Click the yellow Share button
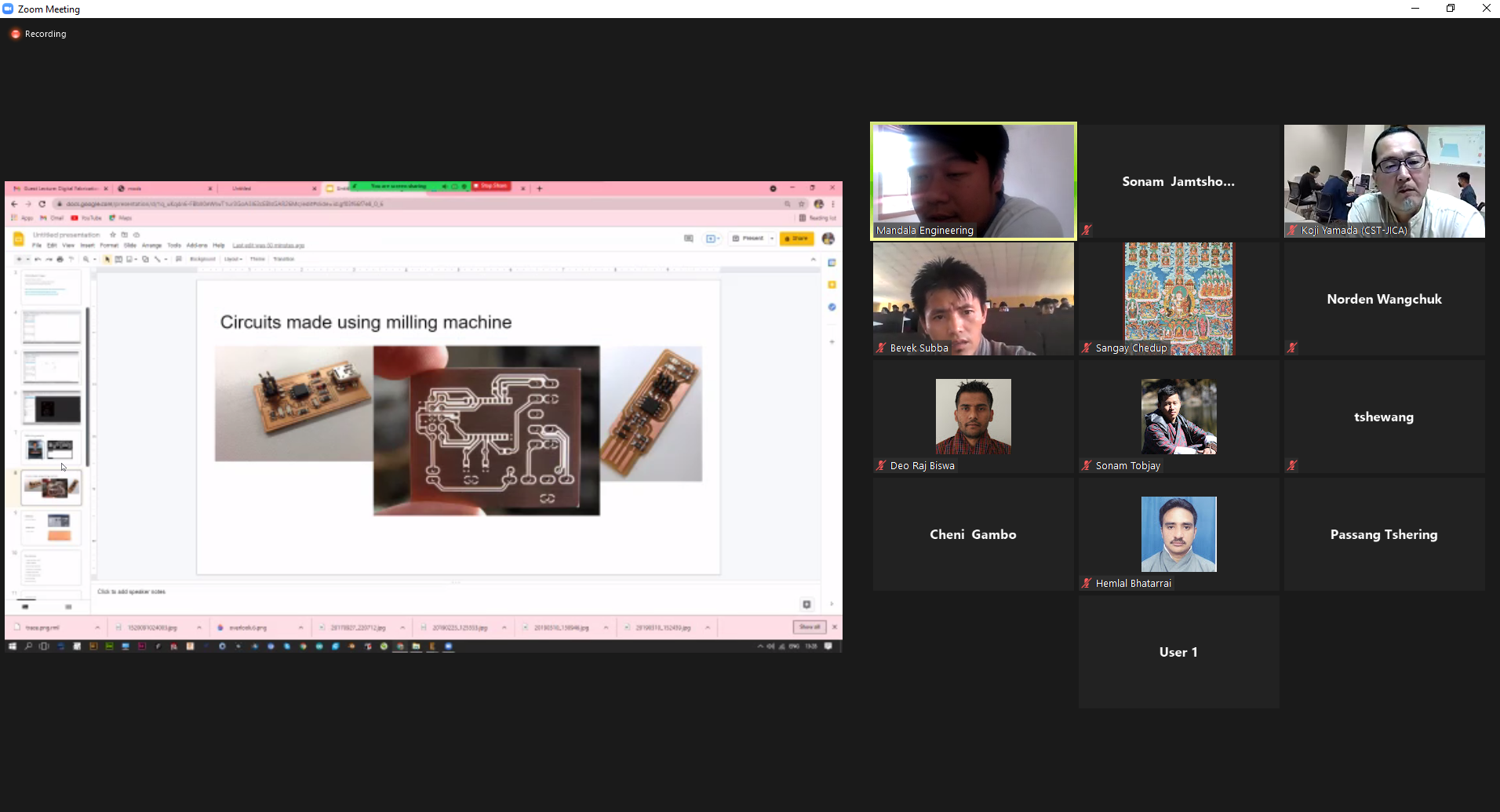Image resolution: width=1500 pixels, height=812 pixels. [796, 239]
